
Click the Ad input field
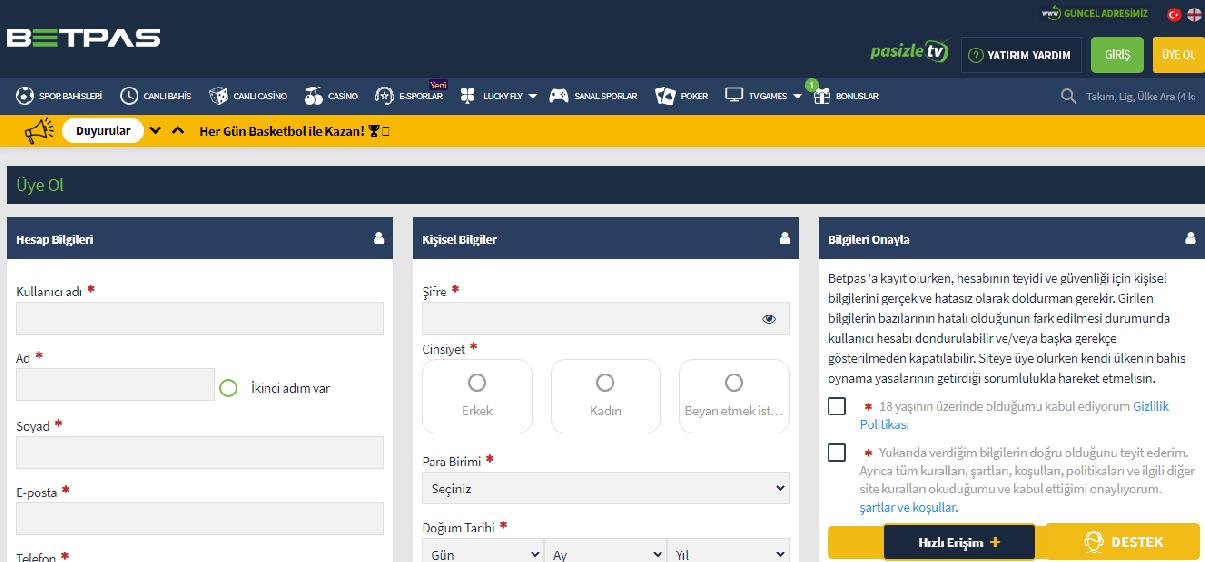click(x=115, y=385)
